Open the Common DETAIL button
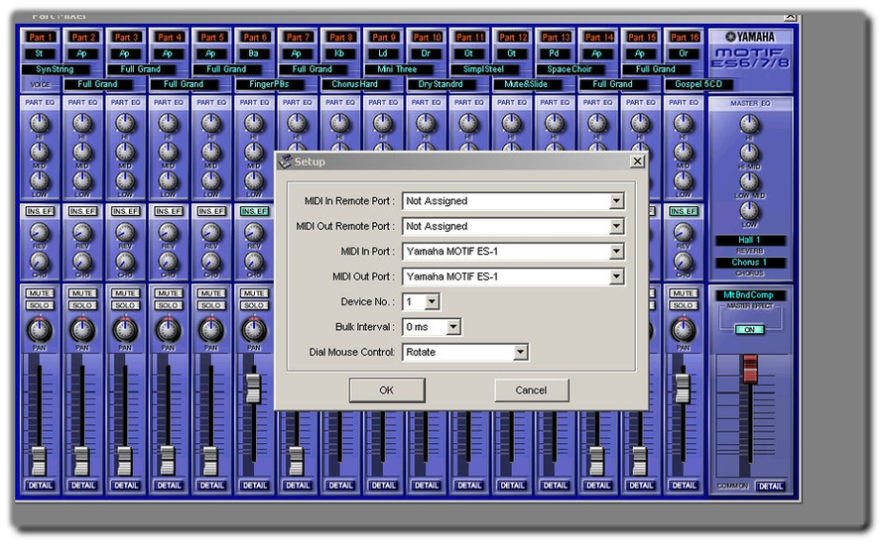This screenshot has height=549, width=888. click(770, 486)
